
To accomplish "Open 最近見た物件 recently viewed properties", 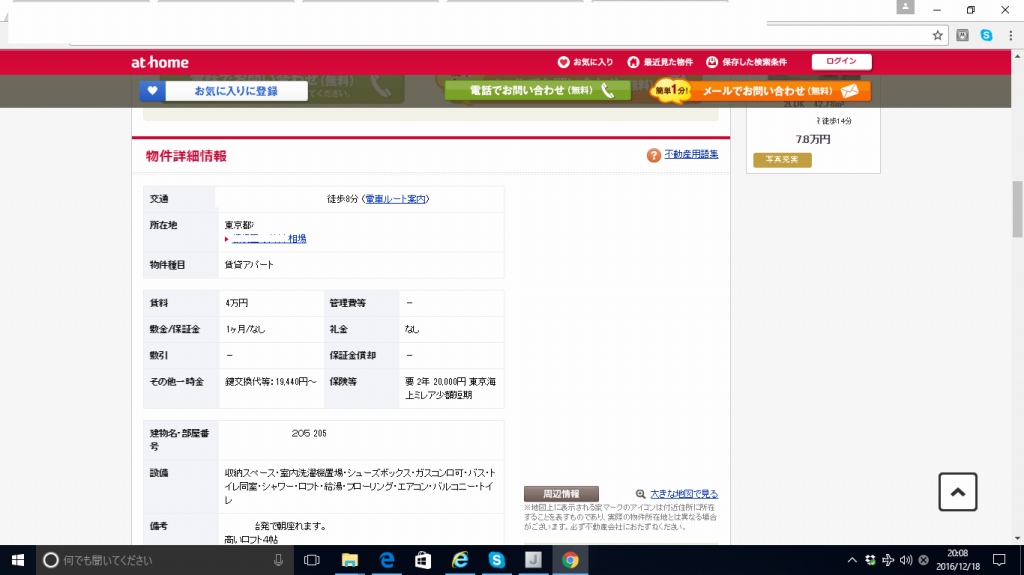I will (x=660, y=62).
